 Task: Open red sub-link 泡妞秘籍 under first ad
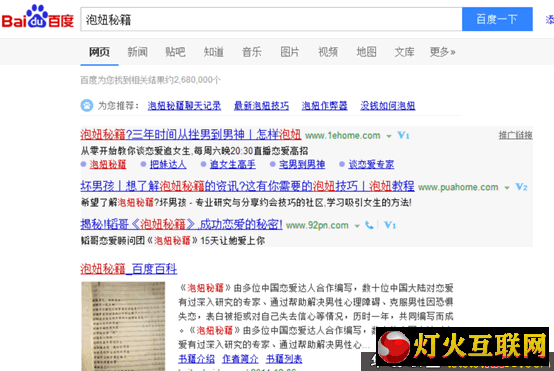click(108, 164)
